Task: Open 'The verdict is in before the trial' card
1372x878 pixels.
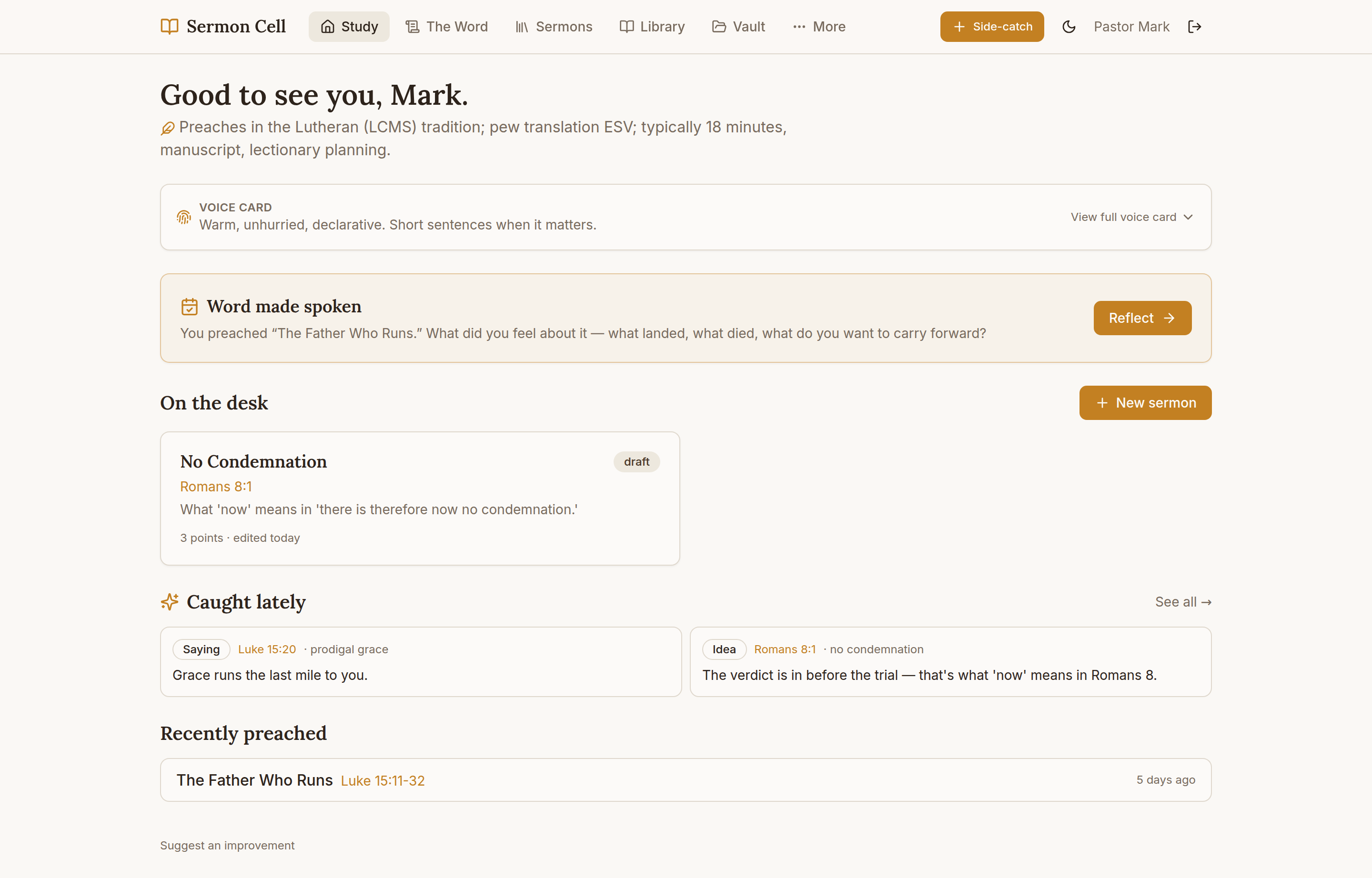Action: (950, 662)
